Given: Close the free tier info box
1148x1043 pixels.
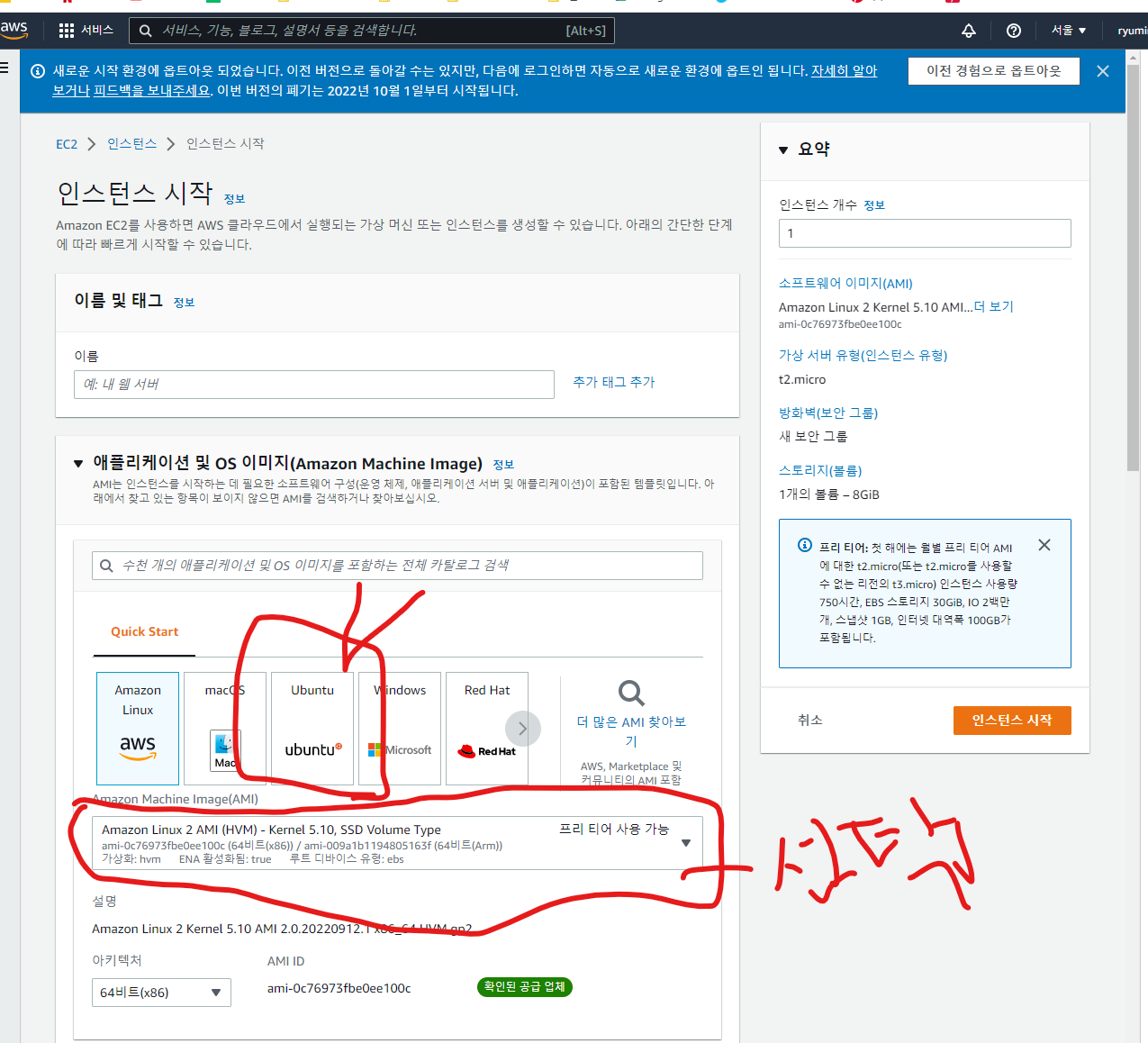Looking at the screenshot, I should pyautogui.click(x=1044, y=545).
